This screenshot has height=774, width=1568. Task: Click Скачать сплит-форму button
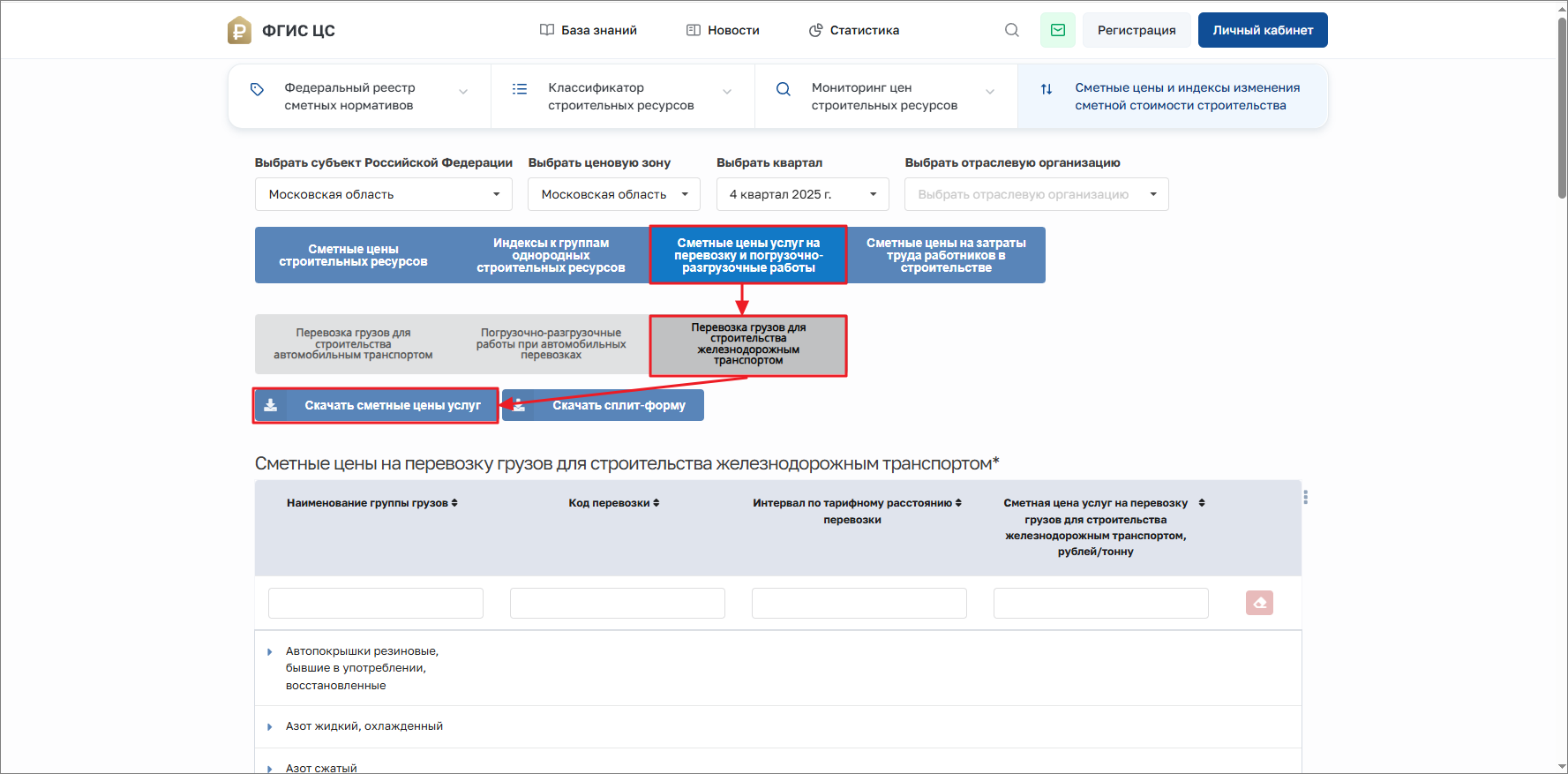(604, 405)
